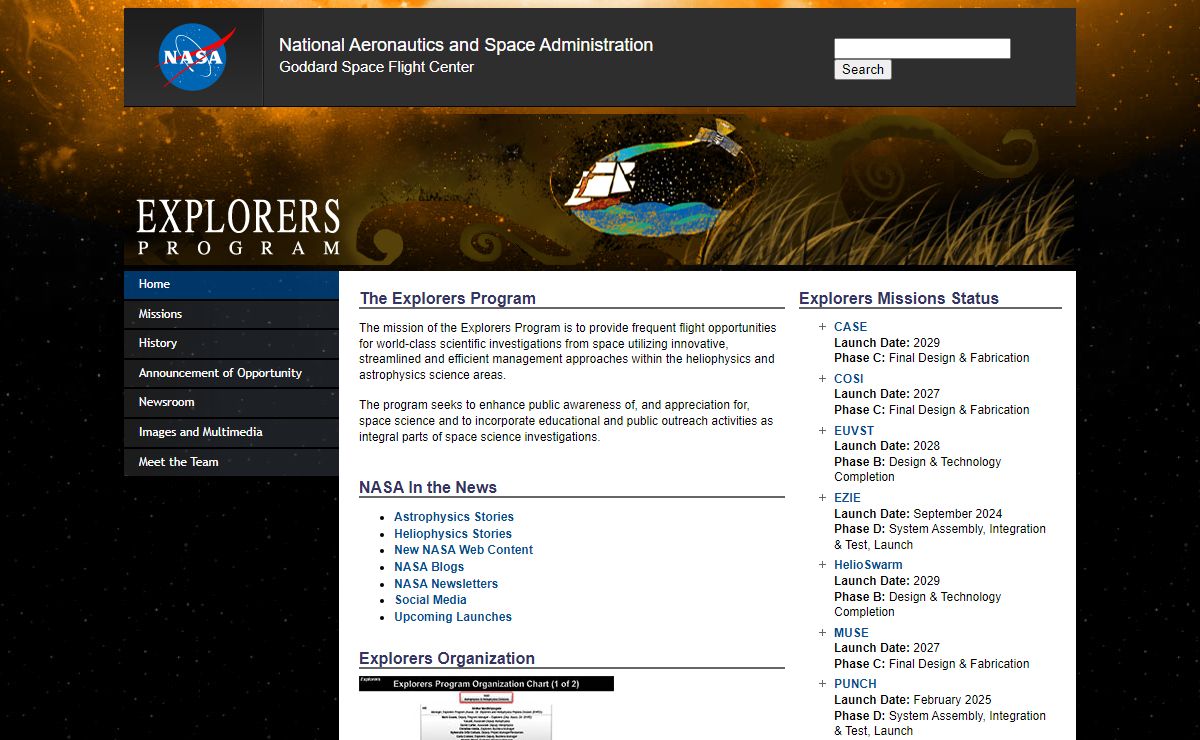This screenshot has width=1200, height=740.
Task: Open Images and Multimedia menu item
Action: pyautogui.click(x=231, y=432)
